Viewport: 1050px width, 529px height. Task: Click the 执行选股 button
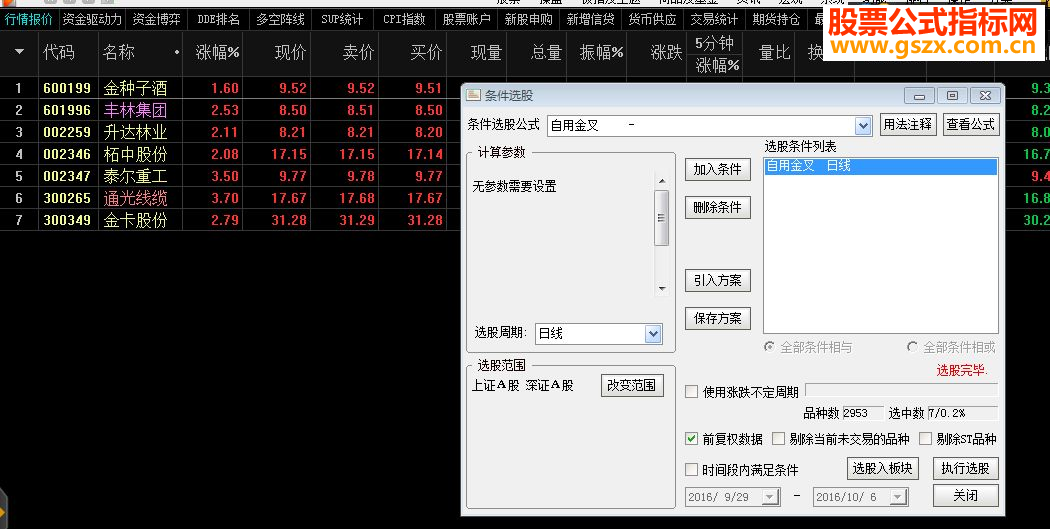[x=966, y=468]
